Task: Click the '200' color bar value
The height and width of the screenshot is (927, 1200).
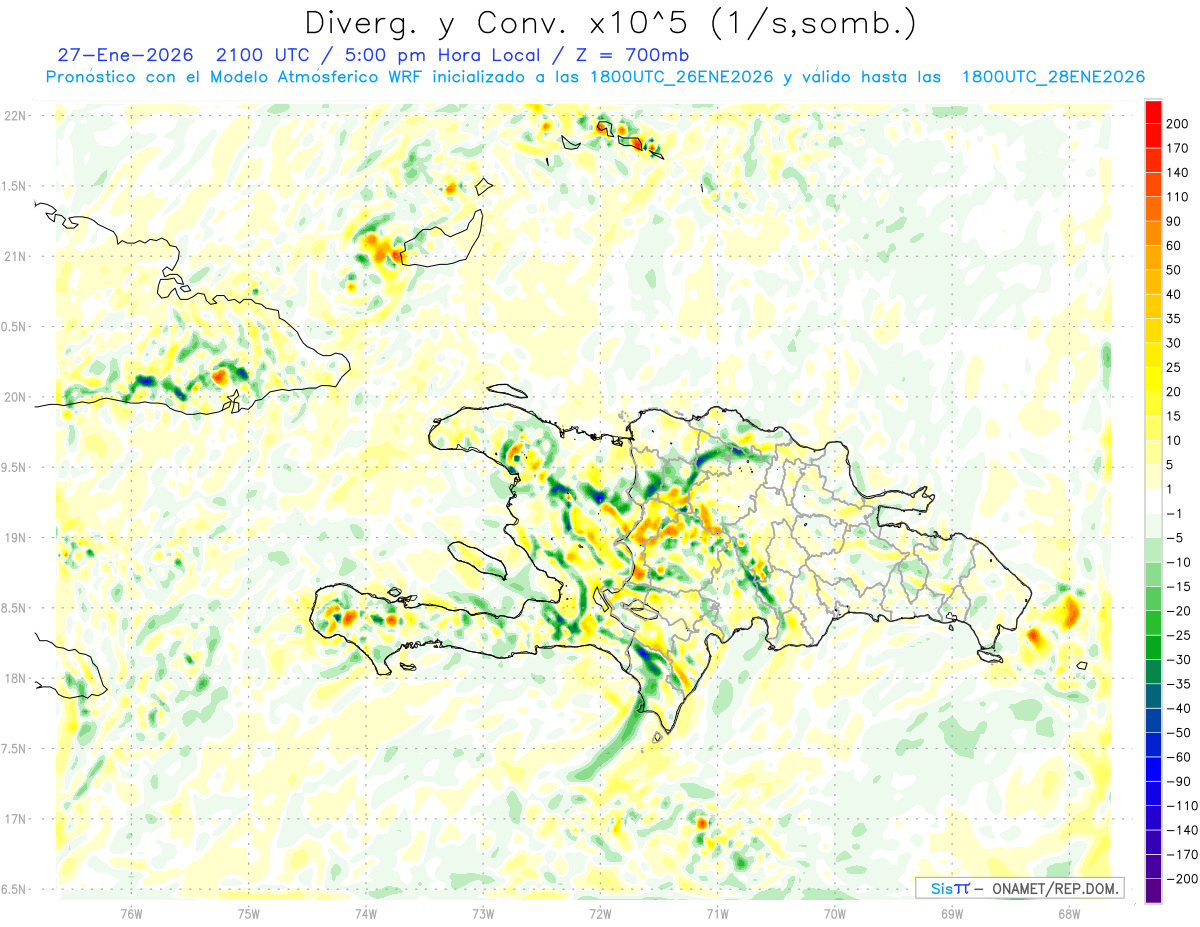Action: pyautogui.click(x=1178, y=123)
